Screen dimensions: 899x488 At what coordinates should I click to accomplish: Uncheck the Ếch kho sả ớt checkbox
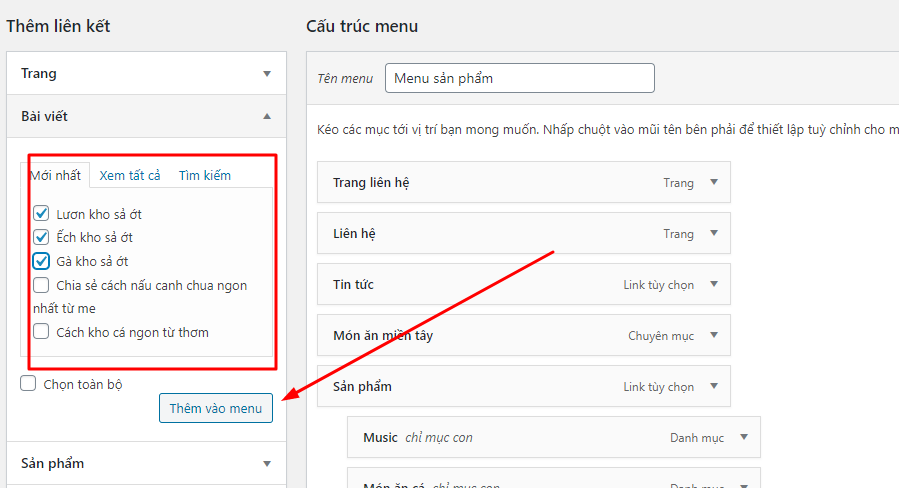41,237
